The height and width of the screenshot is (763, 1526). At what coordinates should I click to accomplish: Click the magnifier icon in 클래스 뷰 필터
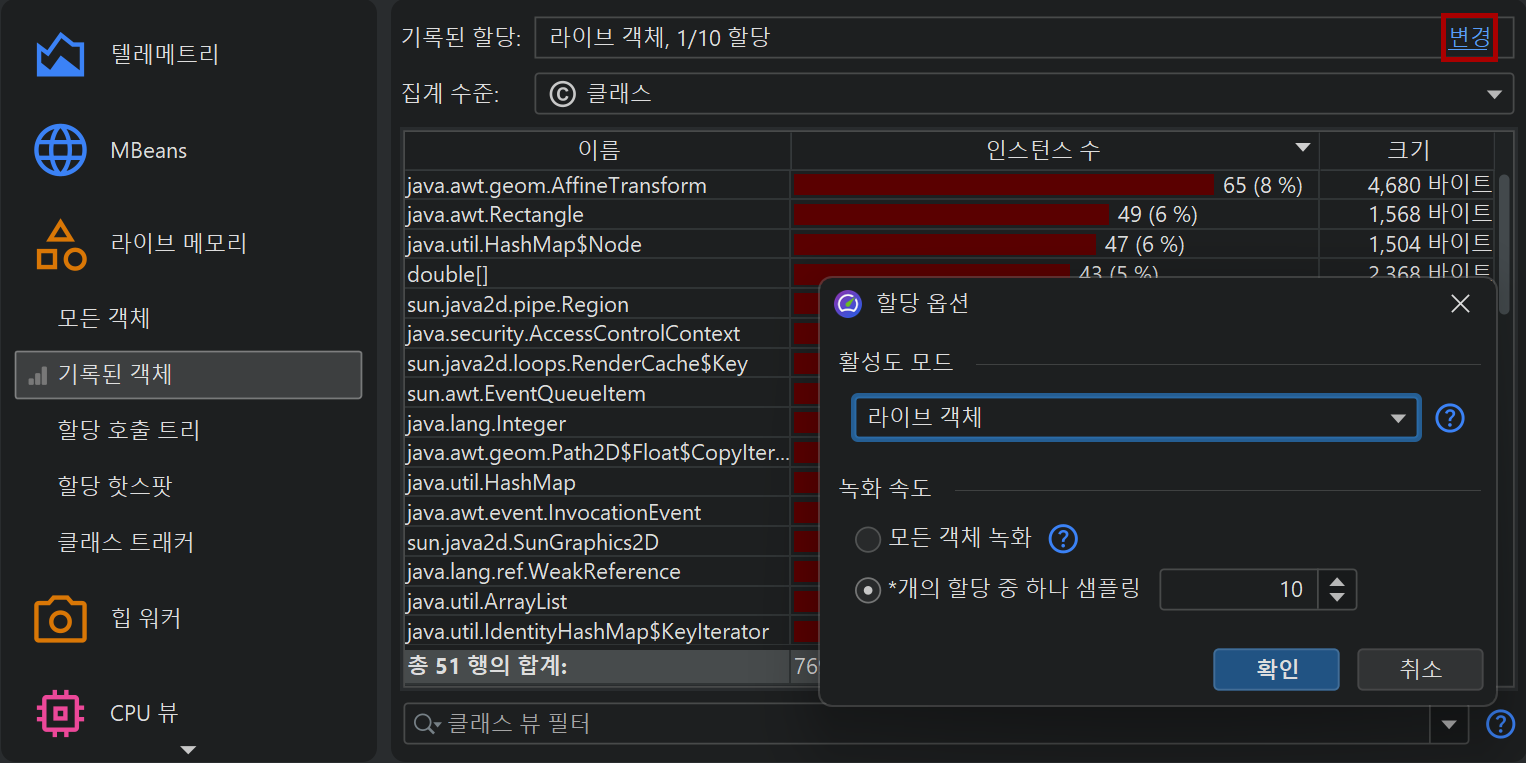click(426, 723)
